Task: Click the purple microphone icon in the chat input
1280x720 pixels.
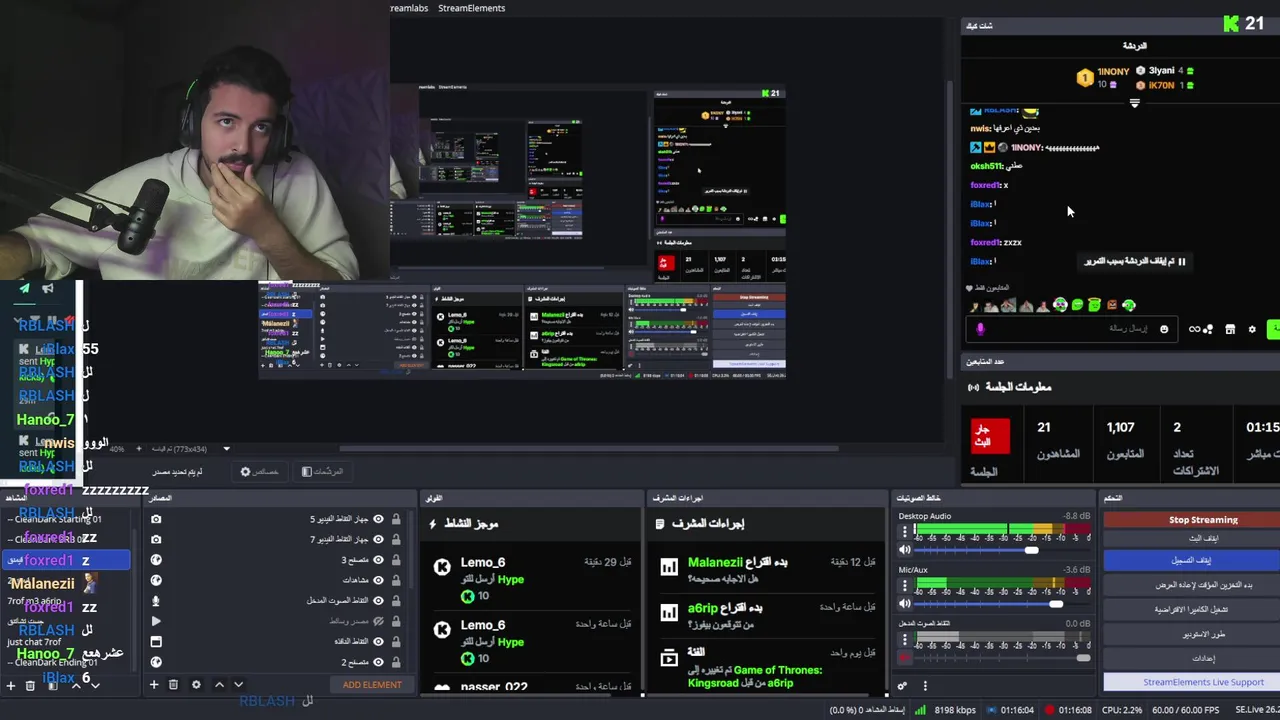Action: 980,329
